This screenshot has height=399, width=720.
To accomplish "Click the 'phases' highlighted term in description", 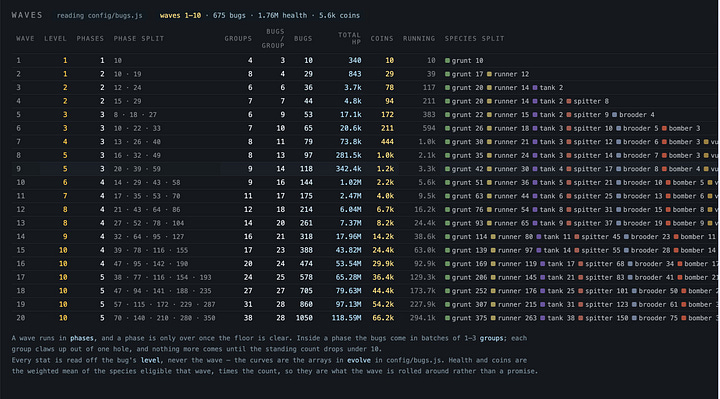I will (x=82, y=338).
